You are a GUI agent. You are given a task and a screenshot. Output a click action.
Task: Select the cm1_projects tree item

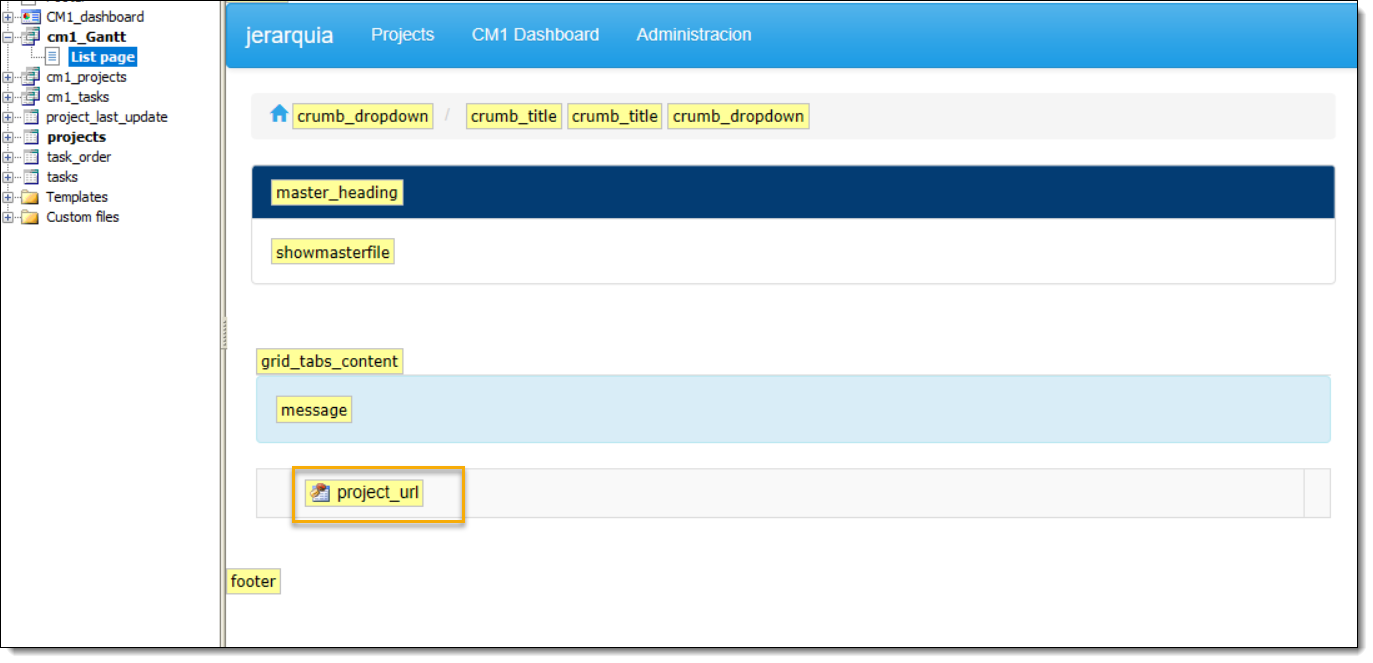pyautogui.click(x=78, y=76)
